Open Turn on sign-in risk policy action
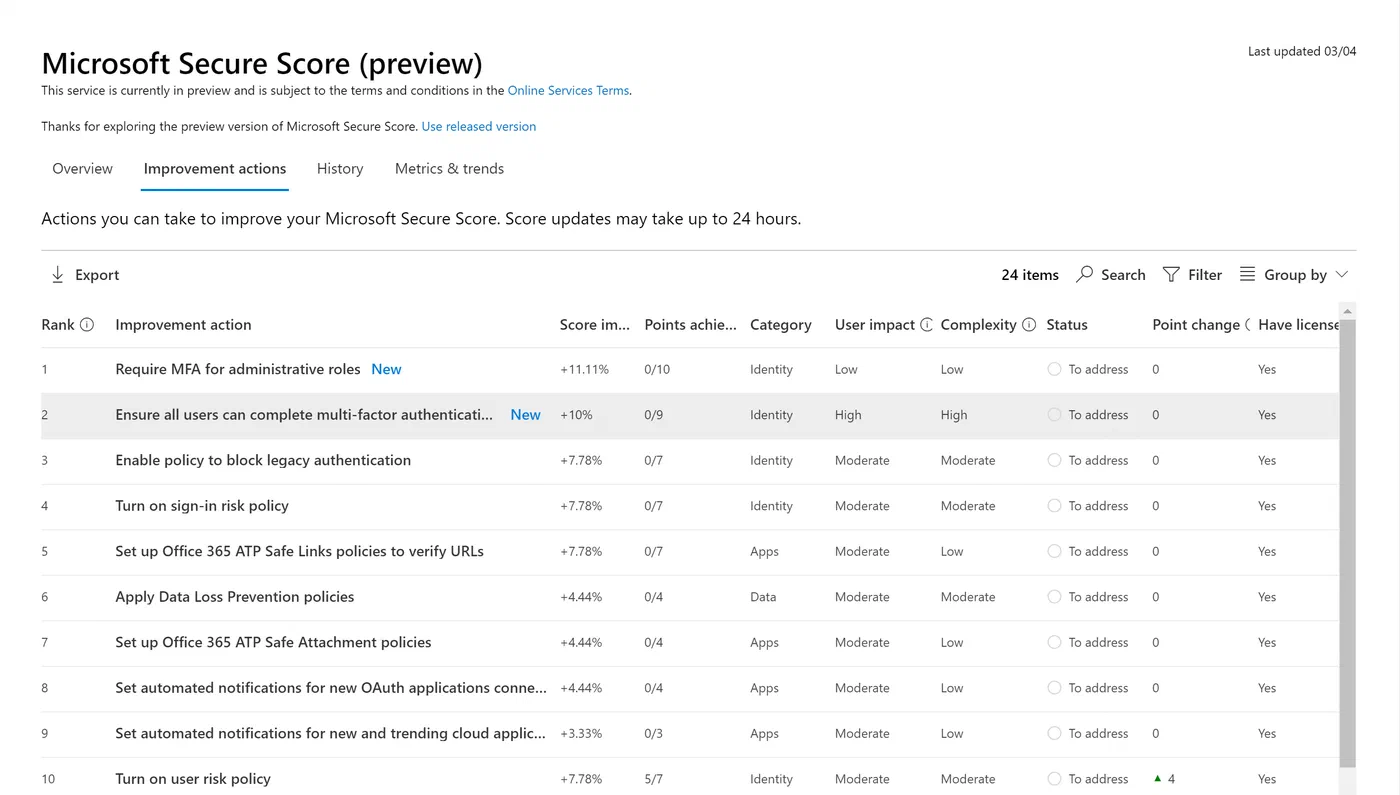Screen dimensions: 1400x795 pyautogui.click(x=202, y=505)
